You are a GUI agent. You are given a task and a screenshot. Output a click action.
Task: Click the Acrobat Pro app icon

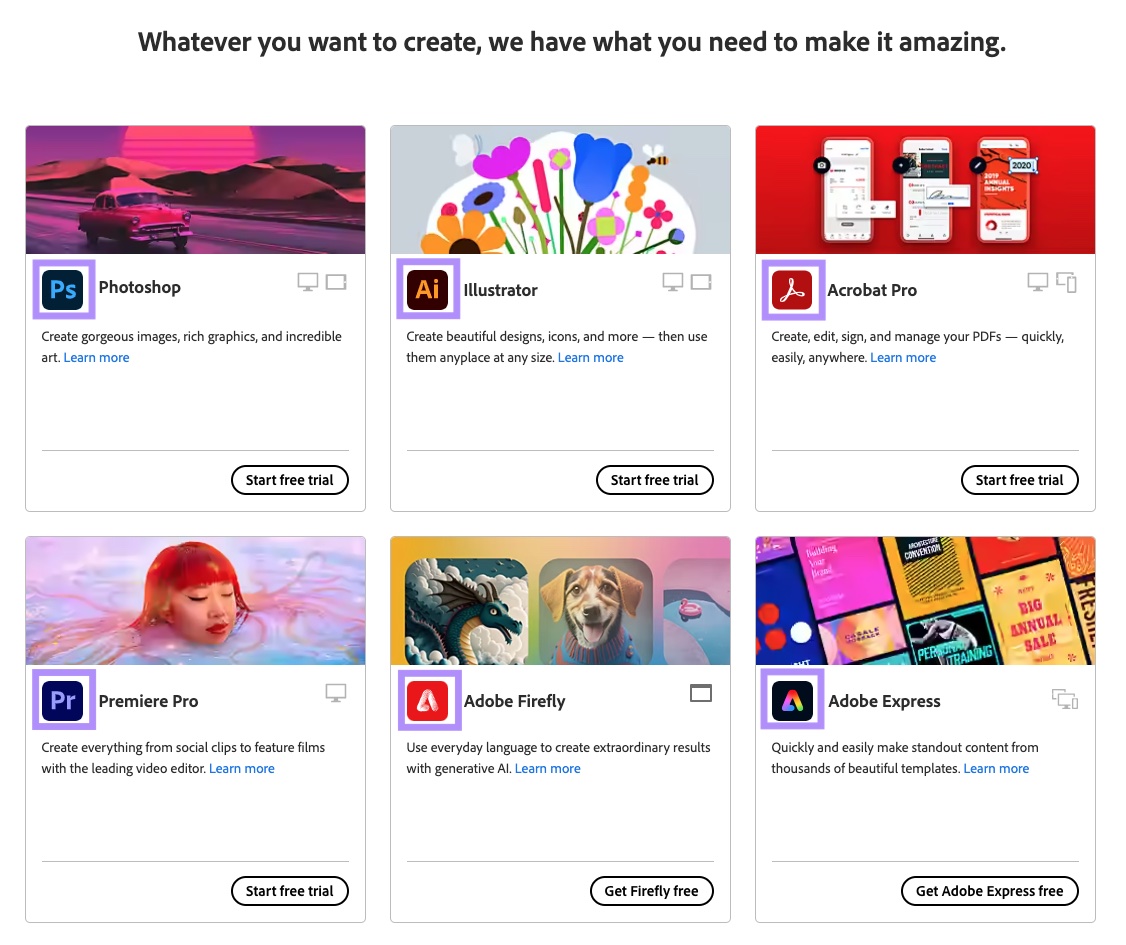793,289
